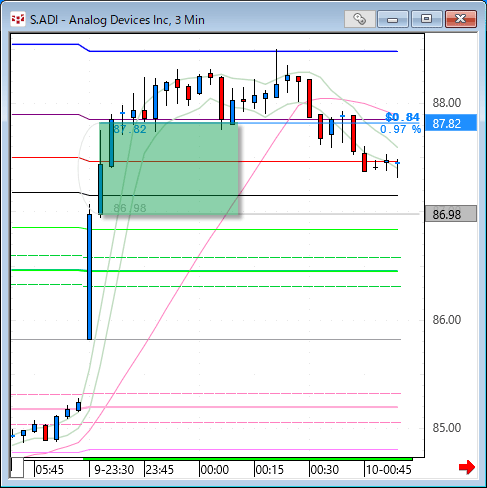This screenshot has height=488, width=487.
Task: Click the red candlestick app icon
Action: (18, 19)
